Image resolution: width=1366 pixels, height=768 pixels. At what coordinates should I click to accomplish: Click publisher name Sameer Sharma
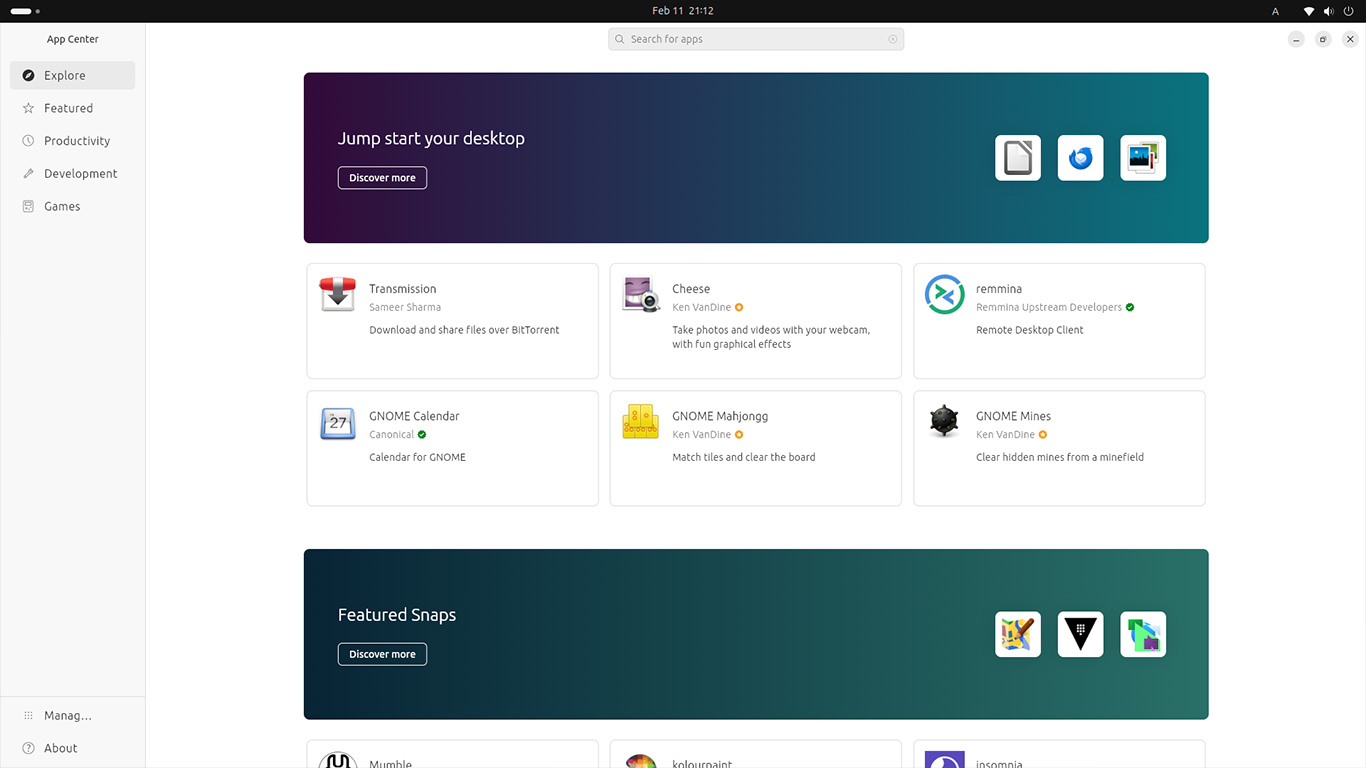click(405, 307)
